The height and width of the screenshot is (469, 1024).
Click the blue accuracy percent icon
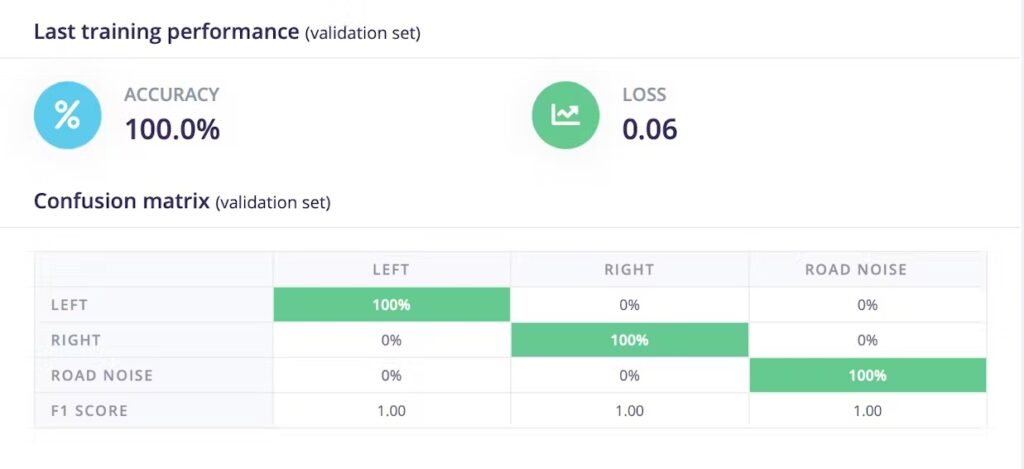67,115
